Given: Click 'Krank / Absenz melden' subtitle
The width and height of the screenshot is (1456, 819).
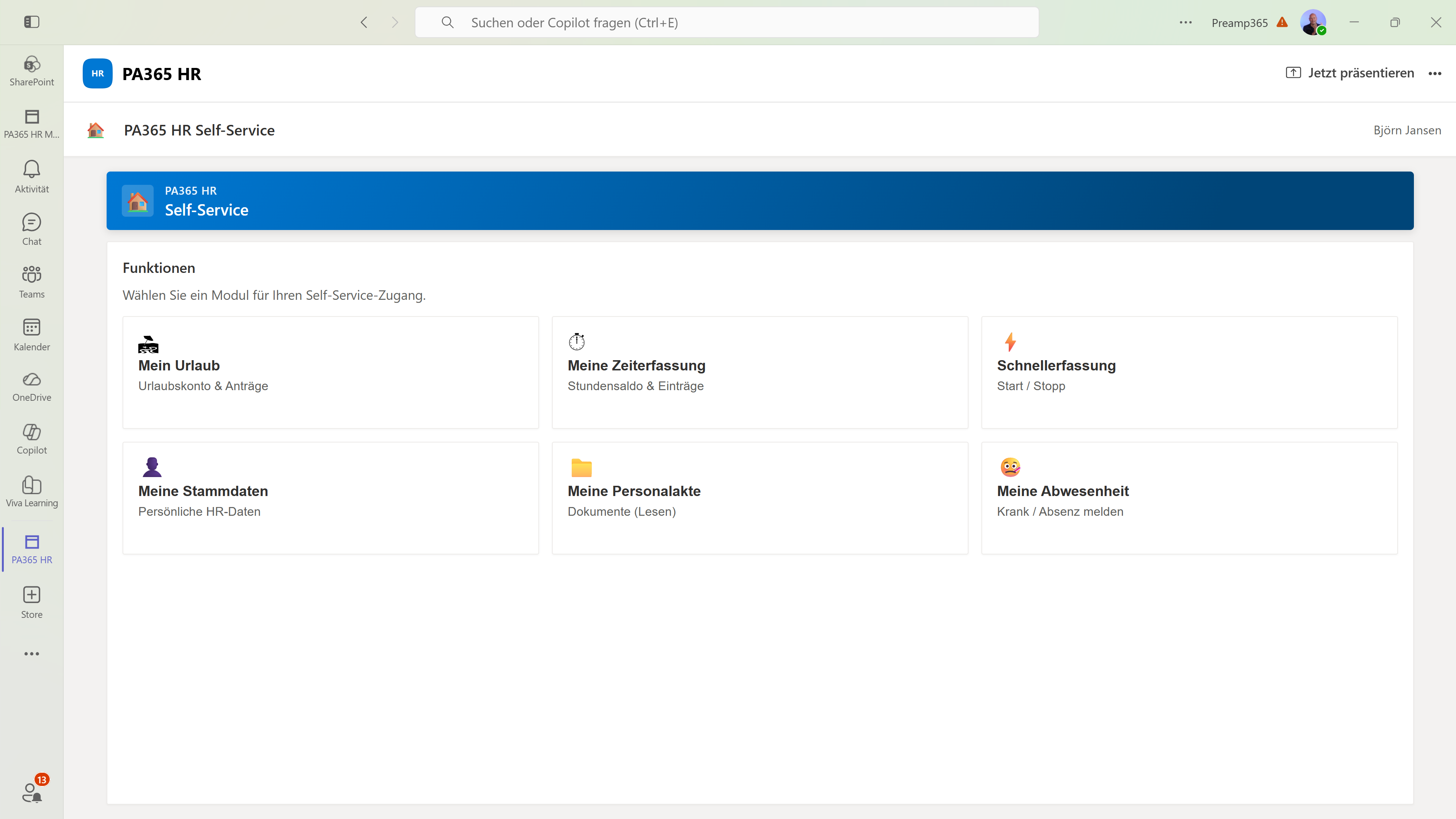Looking at the screenshot, I should point(1060,511).
